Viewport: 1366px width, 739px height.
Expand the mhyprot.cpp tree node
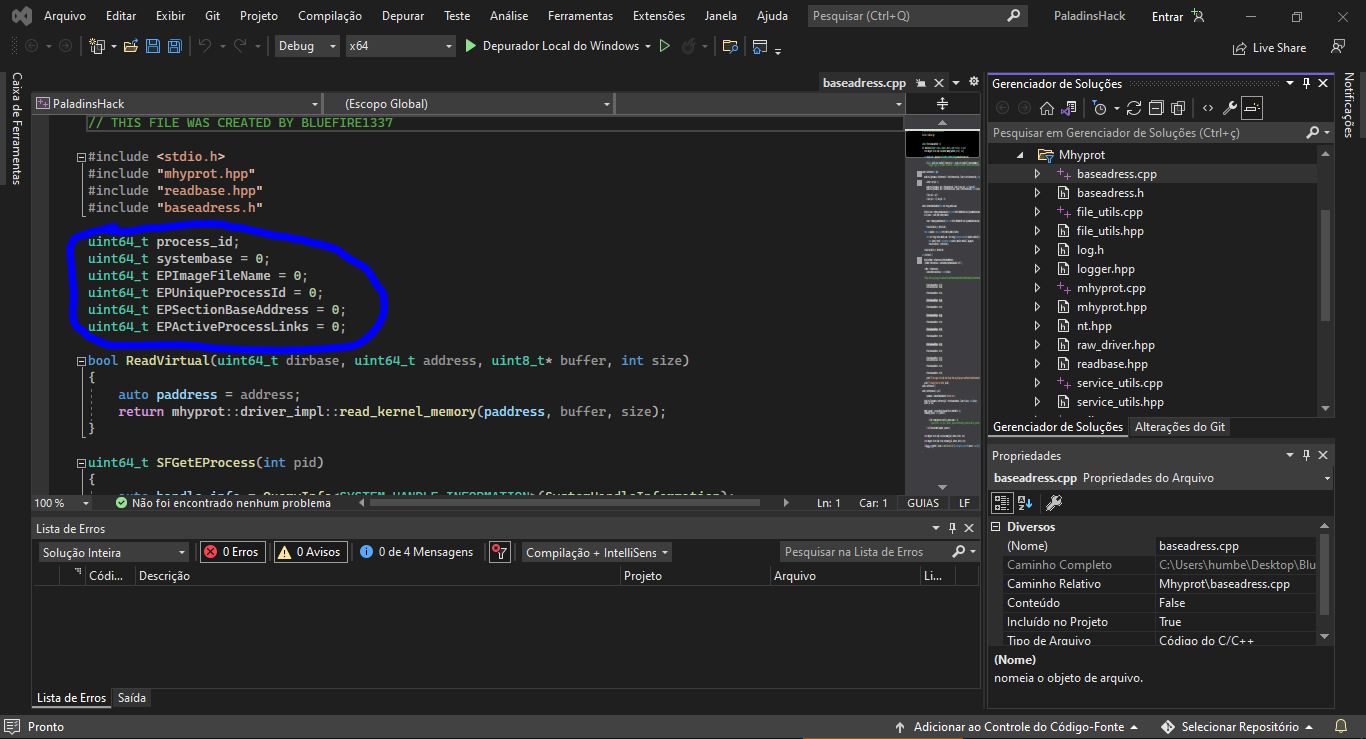click(1037, 288)
